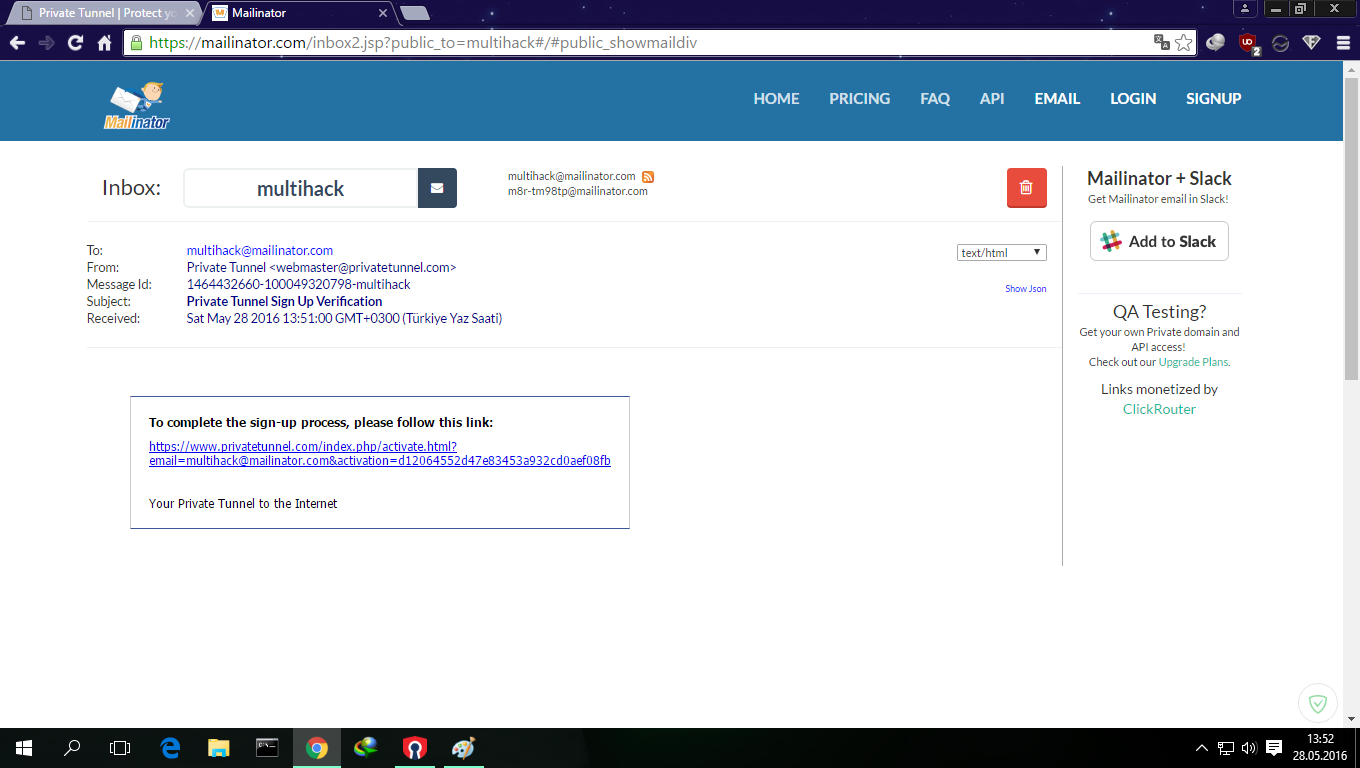Open PRICING in the site navigation

point(860,99)
